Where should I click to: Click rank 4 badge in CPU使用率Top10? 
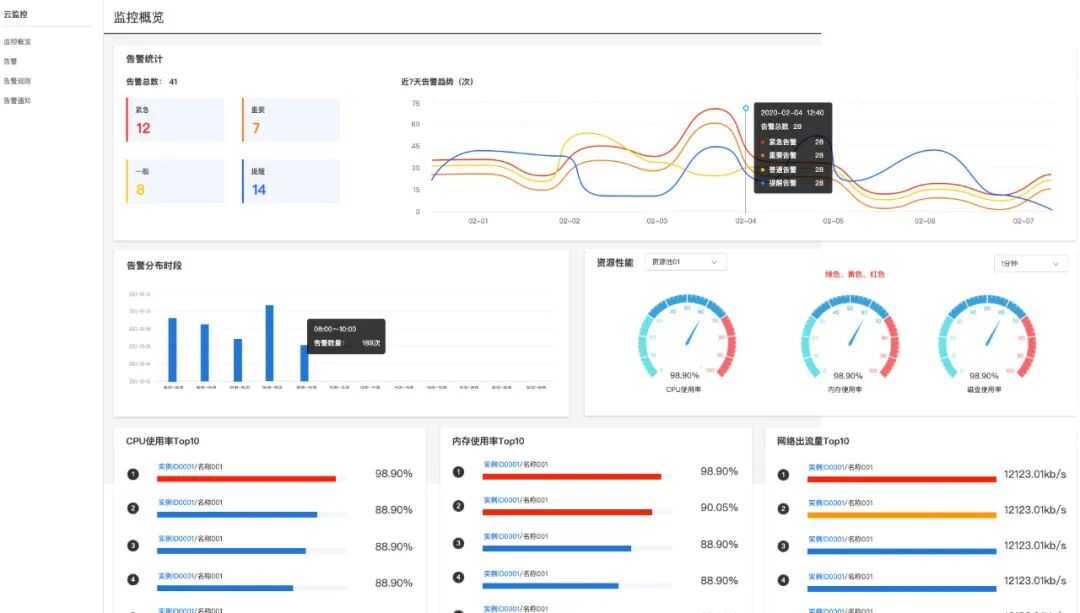133,580
